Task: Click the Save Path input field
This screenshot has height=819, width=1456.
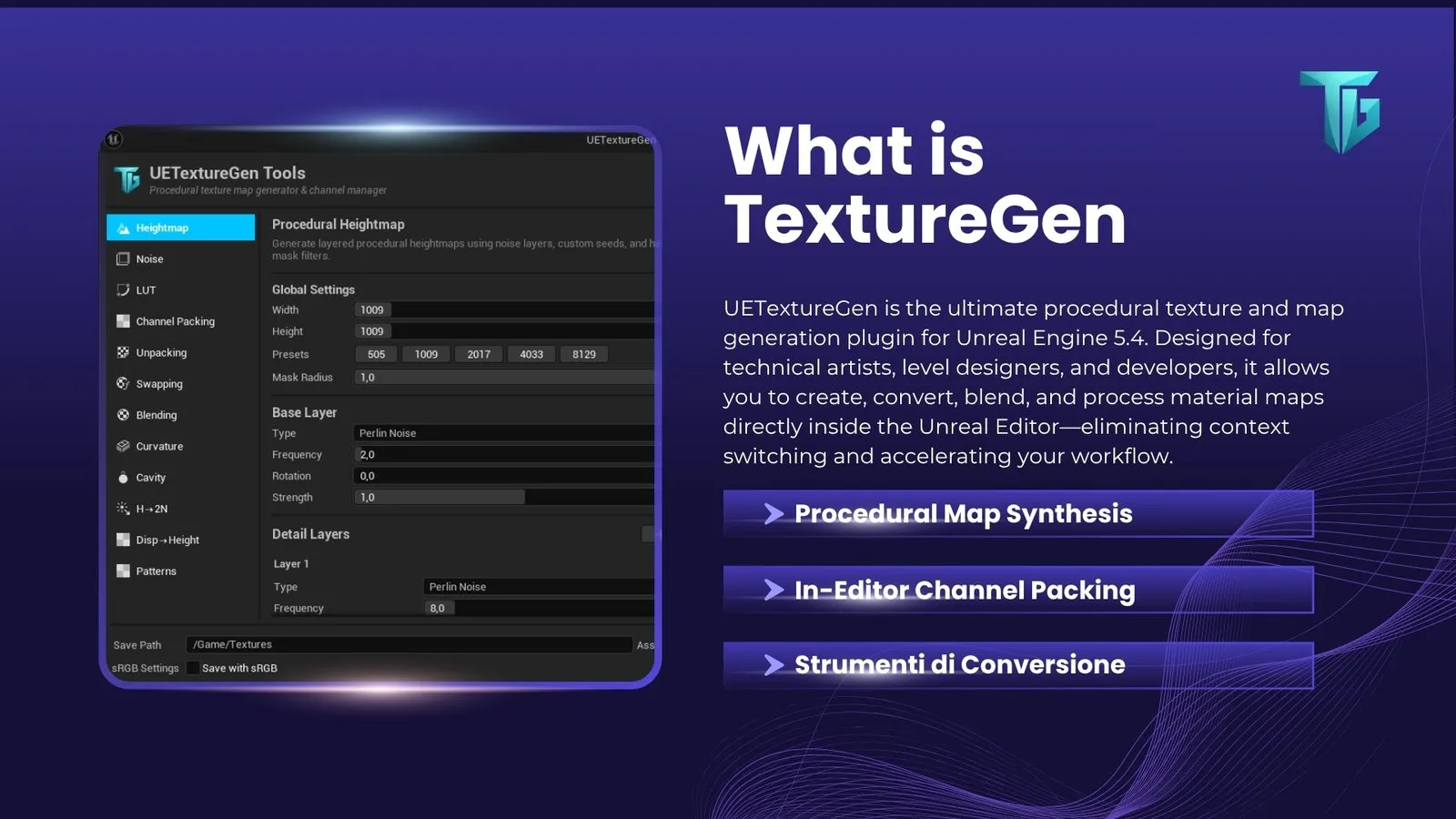Action: (409, 644)
